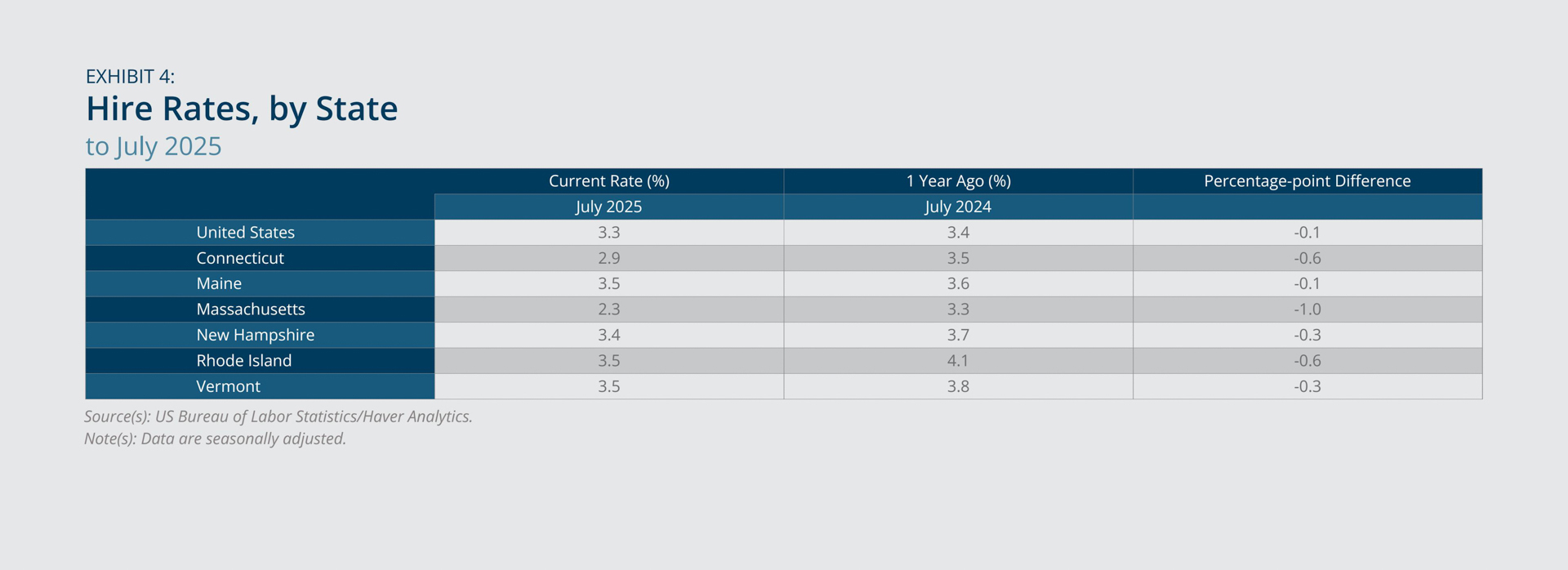Select the "Percentage-point Difference" column header

(1307, 181)
